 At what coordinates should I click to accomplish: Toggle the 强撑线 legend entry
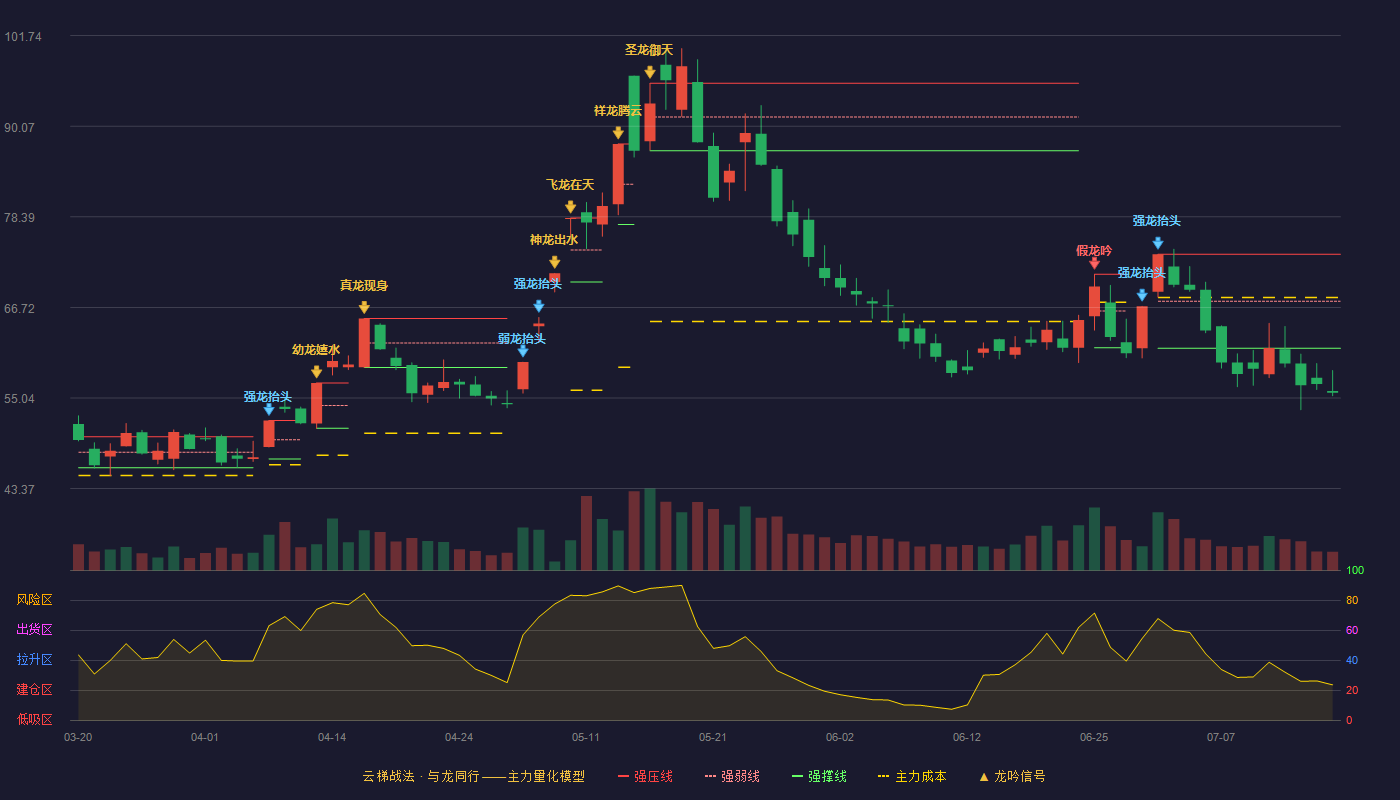[819, 776]
